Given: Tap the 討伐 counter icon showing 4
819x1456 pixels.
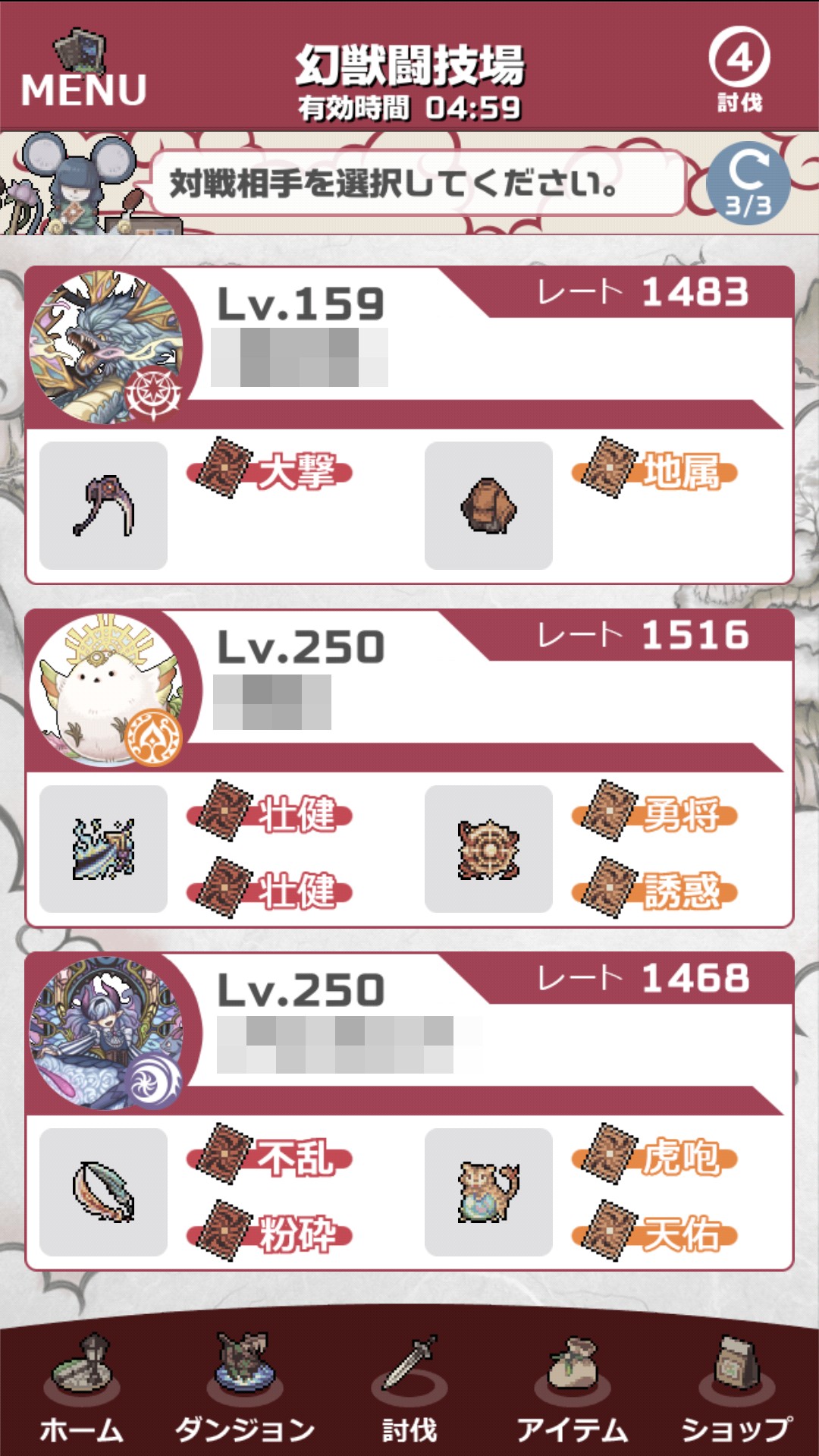Looking at the screenshot, I should (x=739, y=70).
